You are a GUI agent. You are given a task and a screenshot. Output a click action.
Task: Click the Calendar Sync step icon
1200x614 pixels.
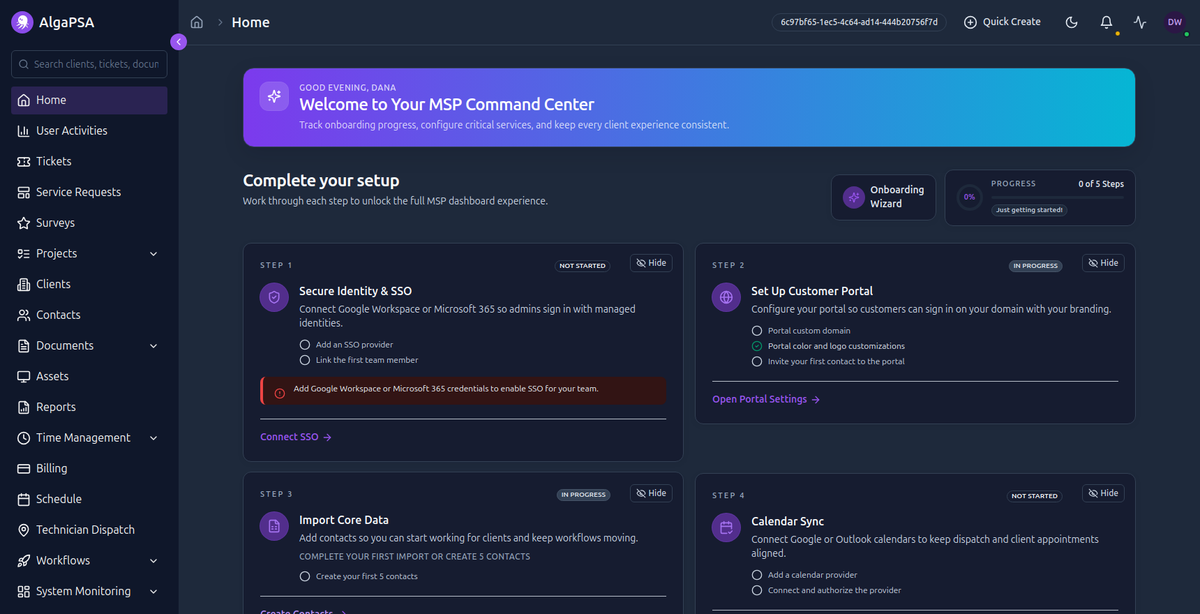click(727, 527)
